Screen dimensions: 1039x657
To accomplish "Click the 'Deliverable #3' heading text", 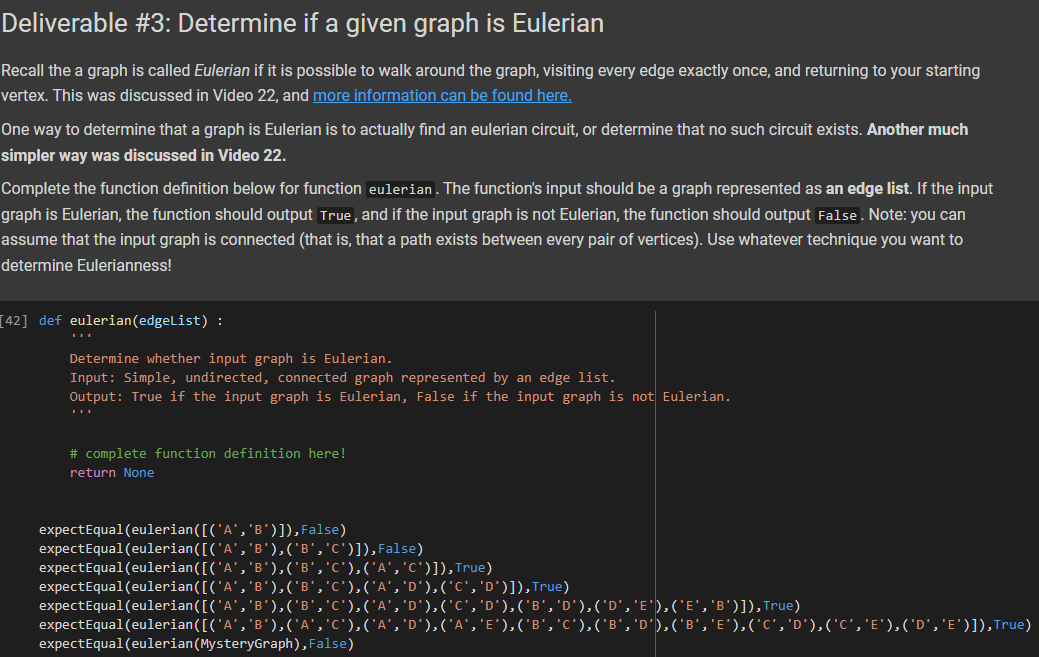I will [x=300, y=23].
